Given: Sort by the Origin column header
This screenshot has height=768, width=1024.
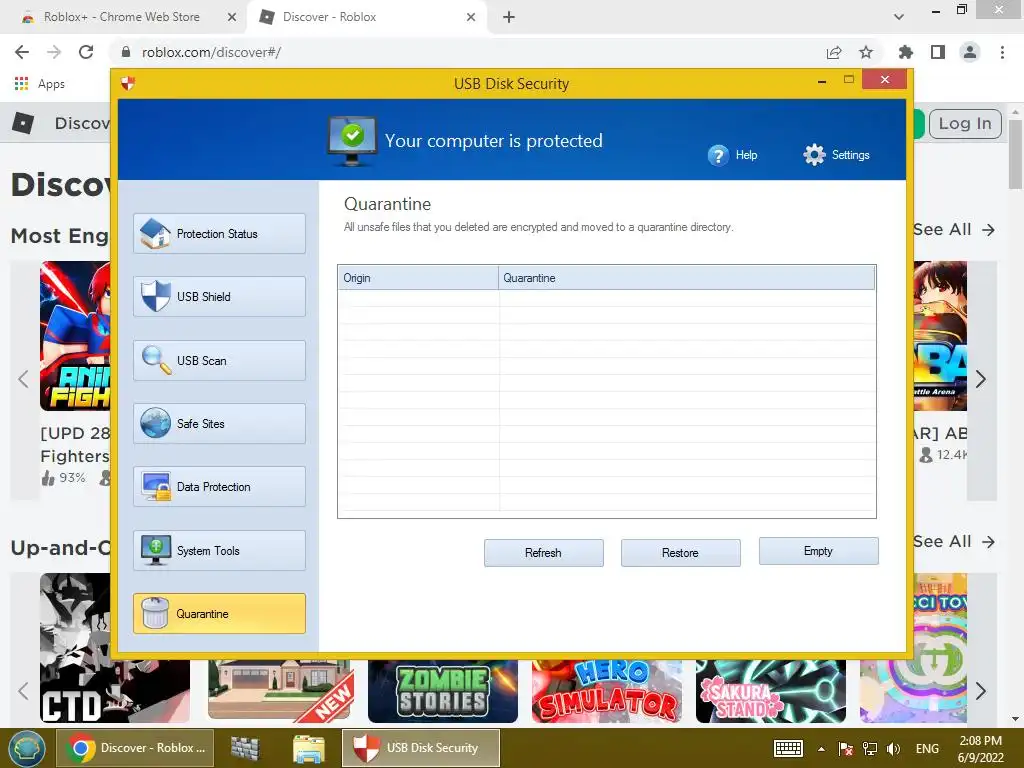Looking at the screenshot, I should coord(418,278).
